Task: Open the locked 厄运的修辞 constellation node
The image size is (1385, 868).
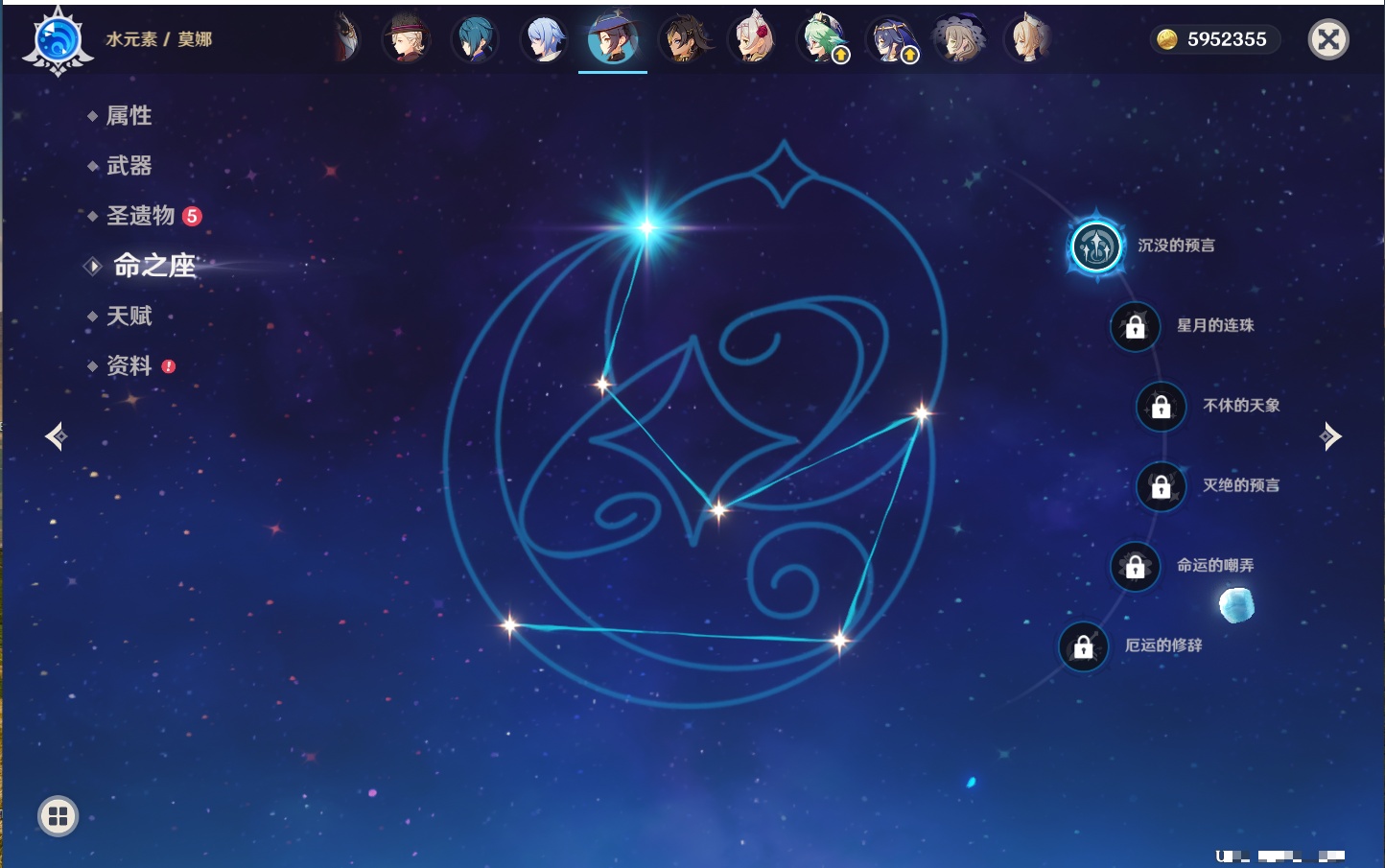Action: [1084, 645]
